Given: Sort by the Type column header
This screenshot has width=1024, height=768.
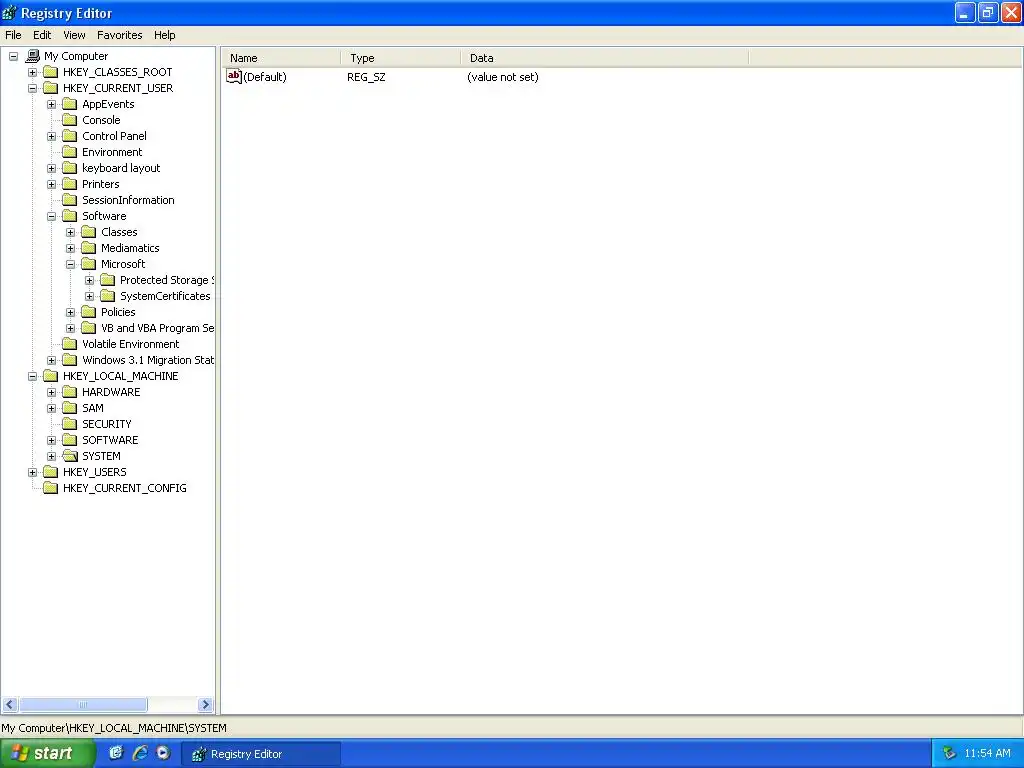Looking at the screenshot, I should click(x=400, y=58).
